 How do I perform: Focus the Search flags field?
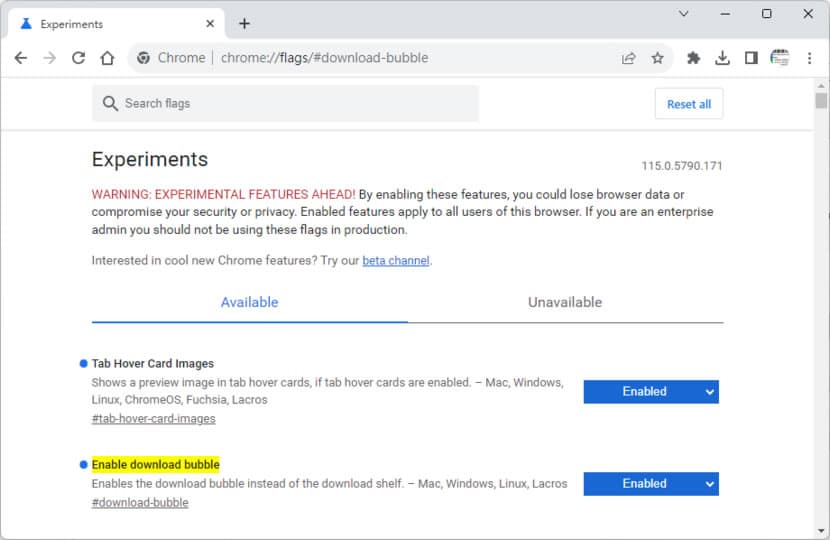click(285, 103)
